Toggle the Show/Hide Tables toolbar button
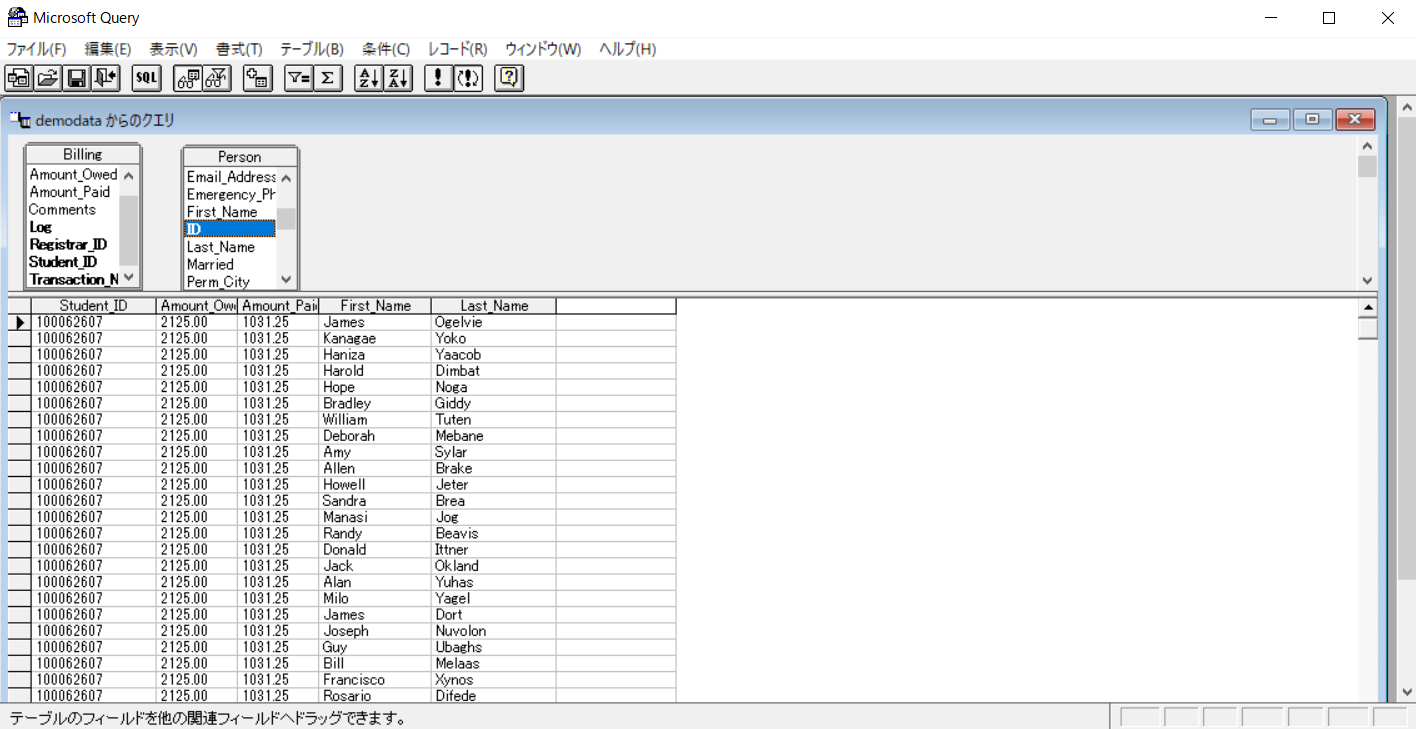1416x729 pixels. 188,78
